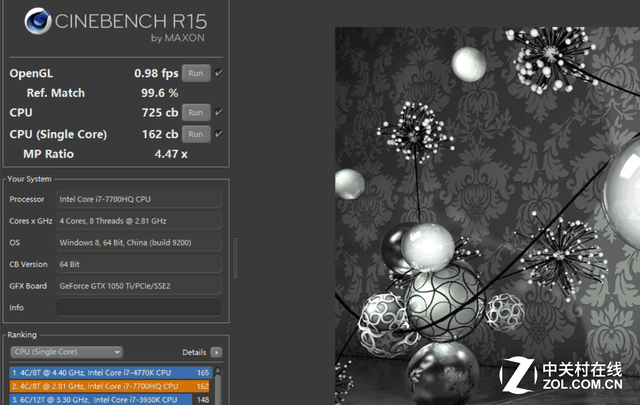Click the Info input field
This screenshot has width=640, height=405.
(x=139, y=307)
